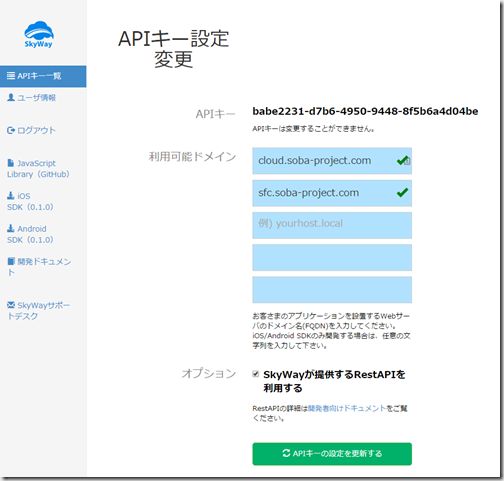Open SkyWayサポートデスク link
Viewport: 504px width, 481px height.
tap(39, 311)
